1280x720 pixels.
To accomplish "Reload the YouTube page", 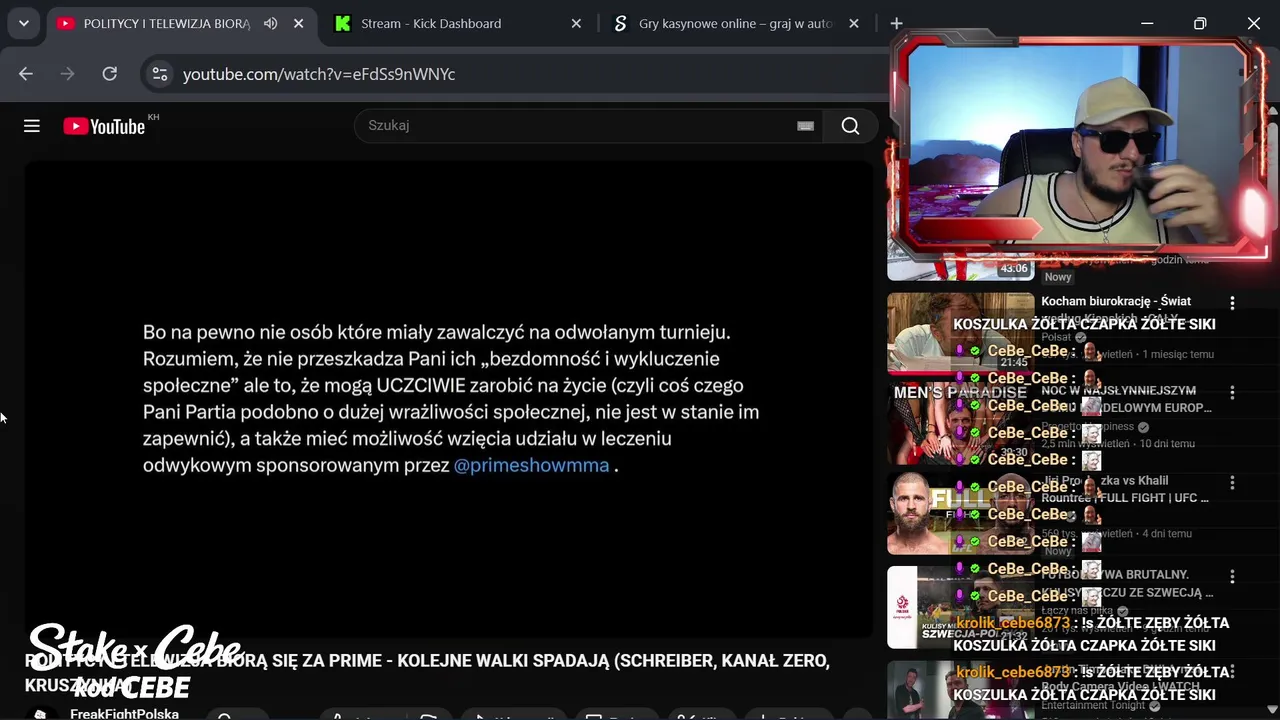I will pos(110,74).
